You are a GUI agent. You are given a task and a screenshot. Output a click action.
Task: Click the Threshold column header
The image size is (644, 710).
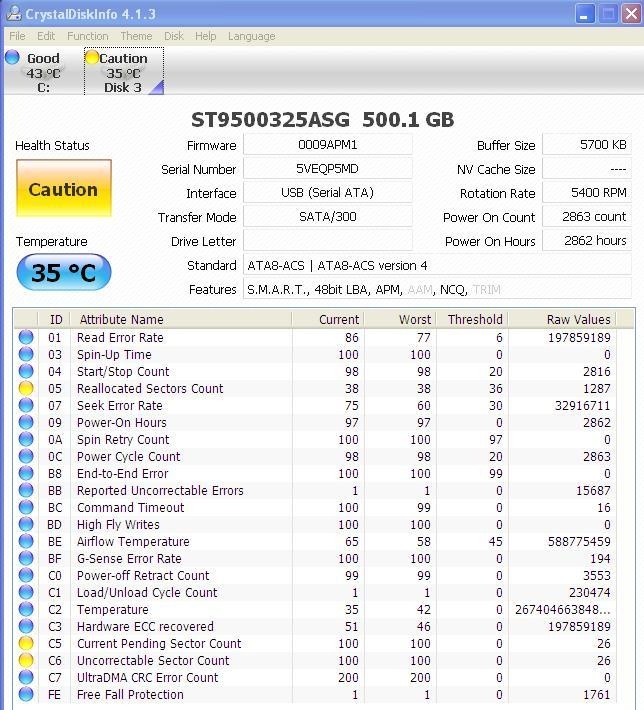click(x=472, y=320)
